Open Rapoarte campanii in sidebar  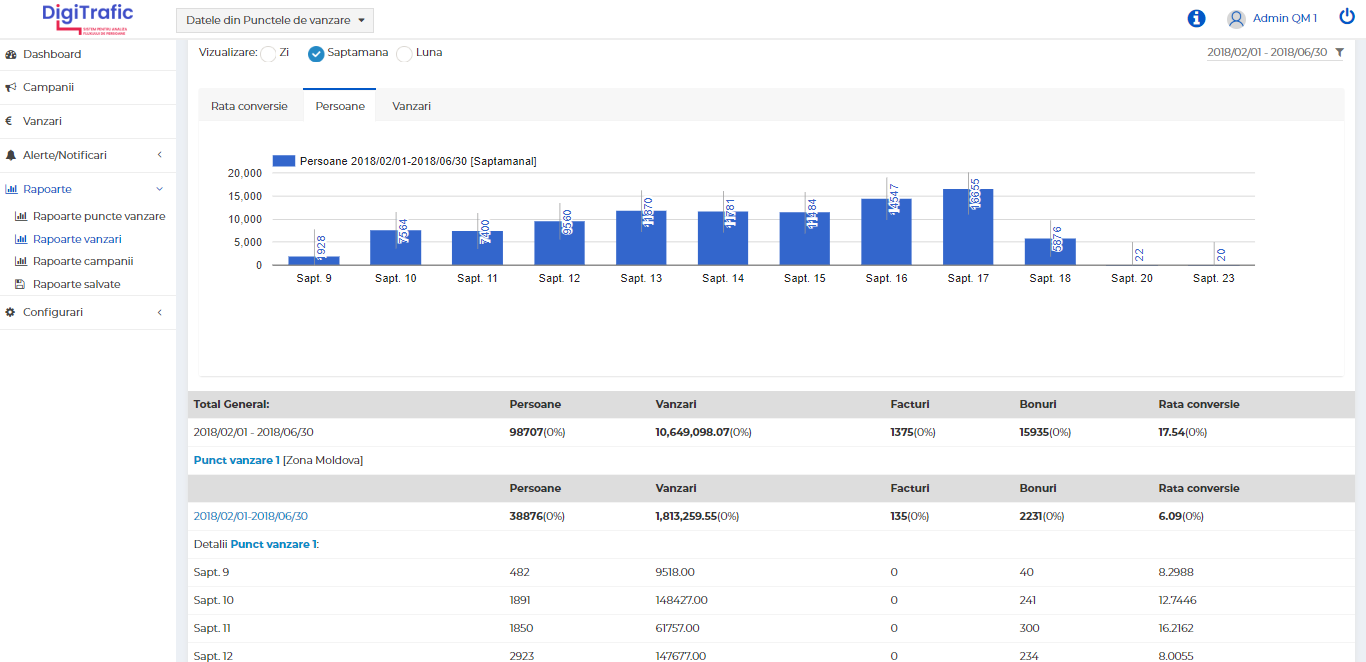tap(82, 261)
